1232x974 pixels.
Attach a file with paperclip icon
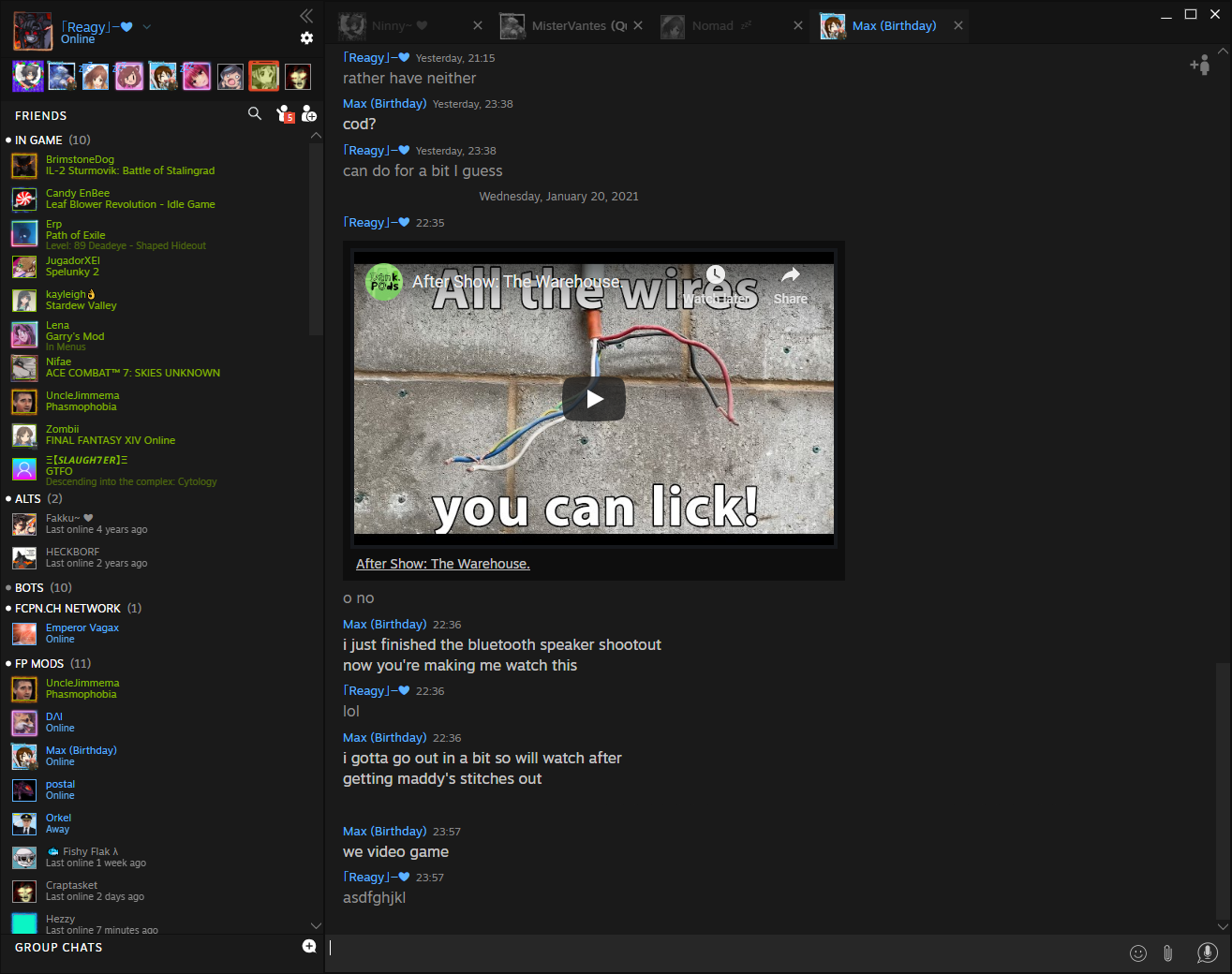point(1168,953)
